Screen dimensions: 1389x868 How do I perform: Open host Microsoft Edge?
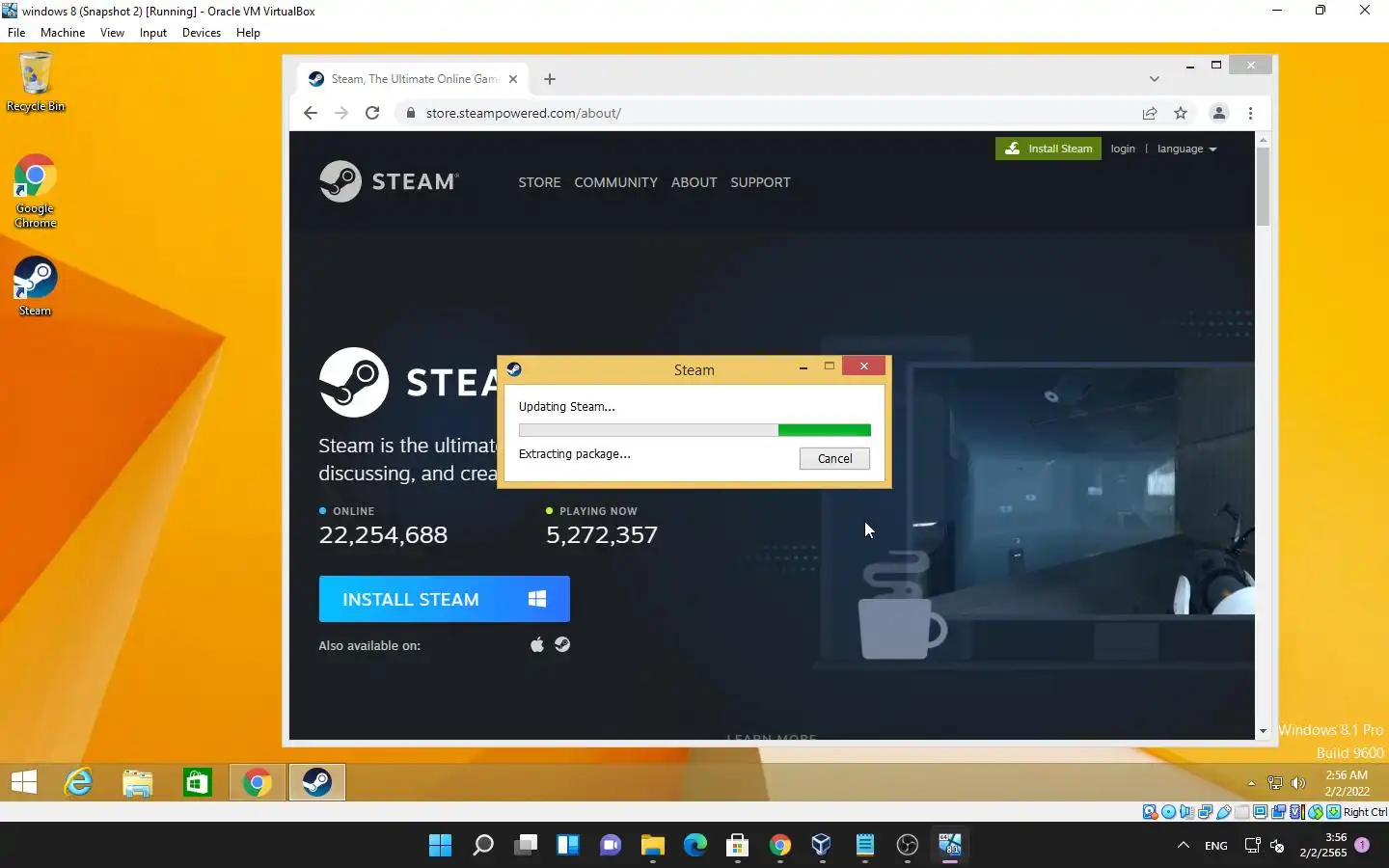click(695, 846)
